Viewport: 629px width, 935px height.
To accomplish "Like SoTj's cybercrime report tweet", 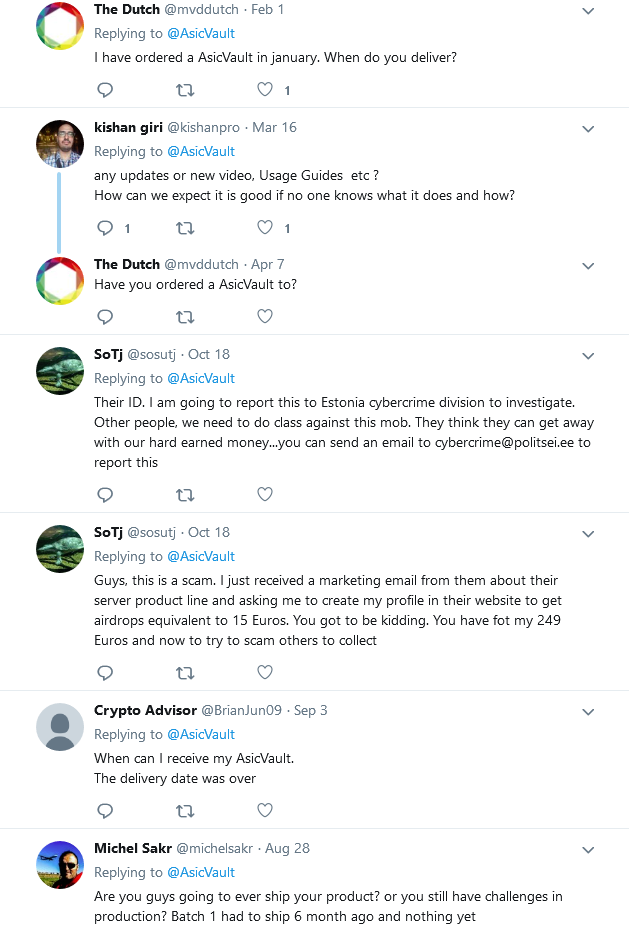I will (x=265, y=494).
